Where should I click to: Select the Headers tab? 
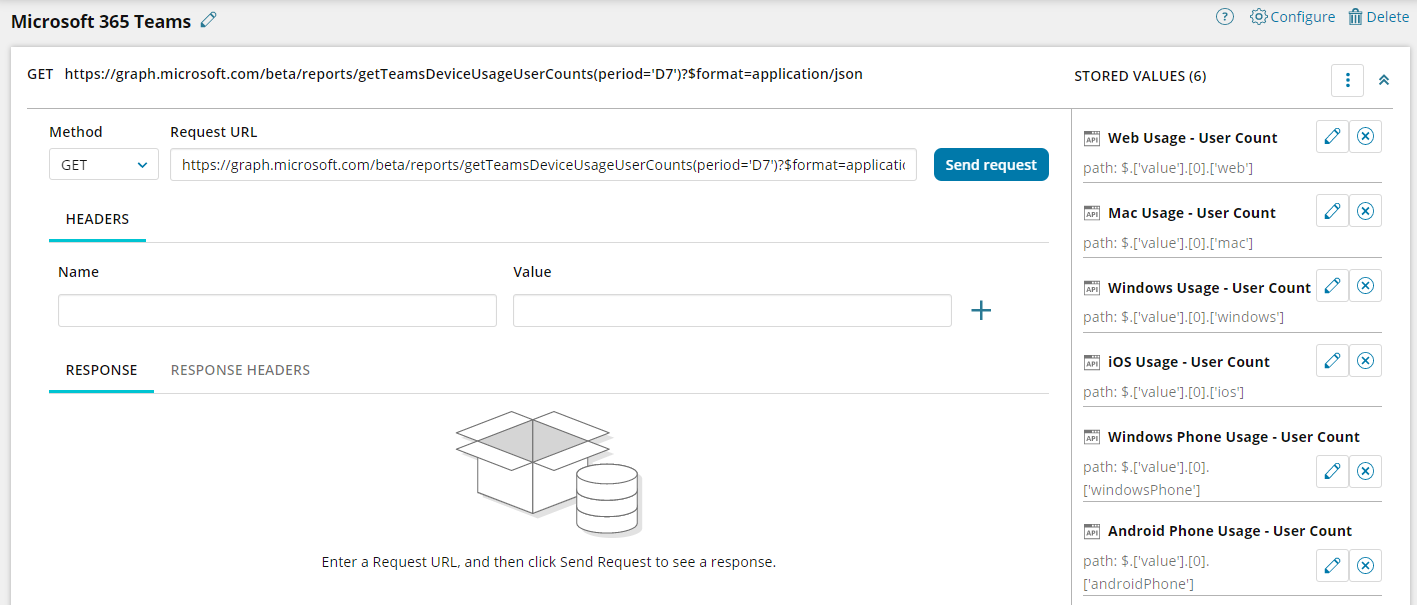(97, 219)
